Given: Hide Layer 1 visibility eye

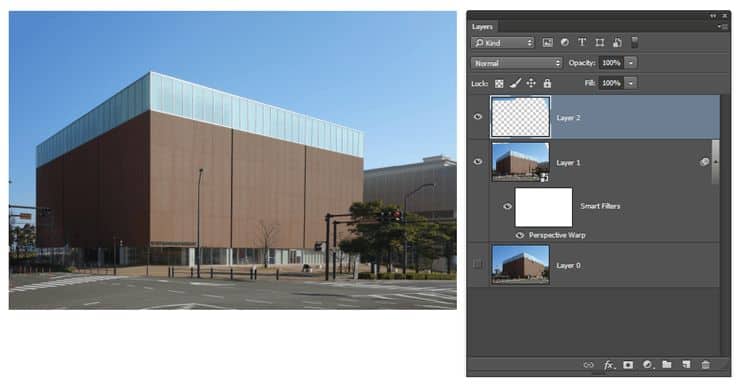Looking at the screenshot, I should coord(478,162).
